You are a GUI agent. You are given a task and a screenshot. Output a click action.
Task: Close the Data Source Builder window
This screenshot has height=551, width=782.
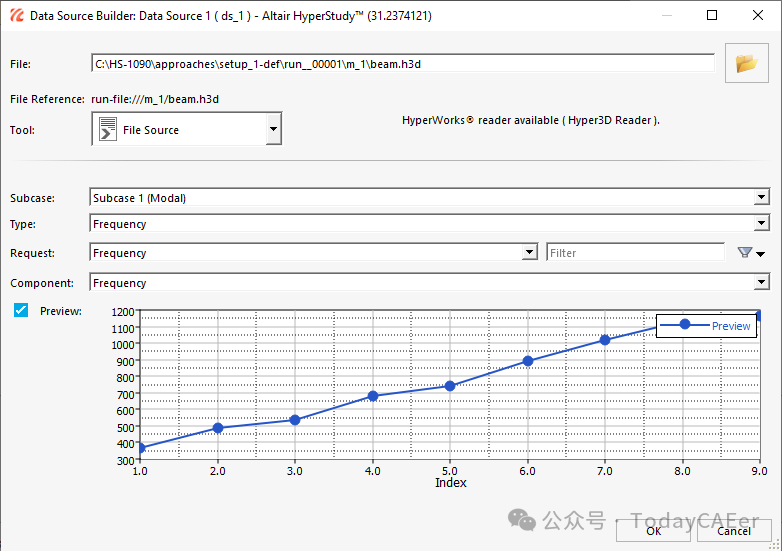tap(758, 15)
